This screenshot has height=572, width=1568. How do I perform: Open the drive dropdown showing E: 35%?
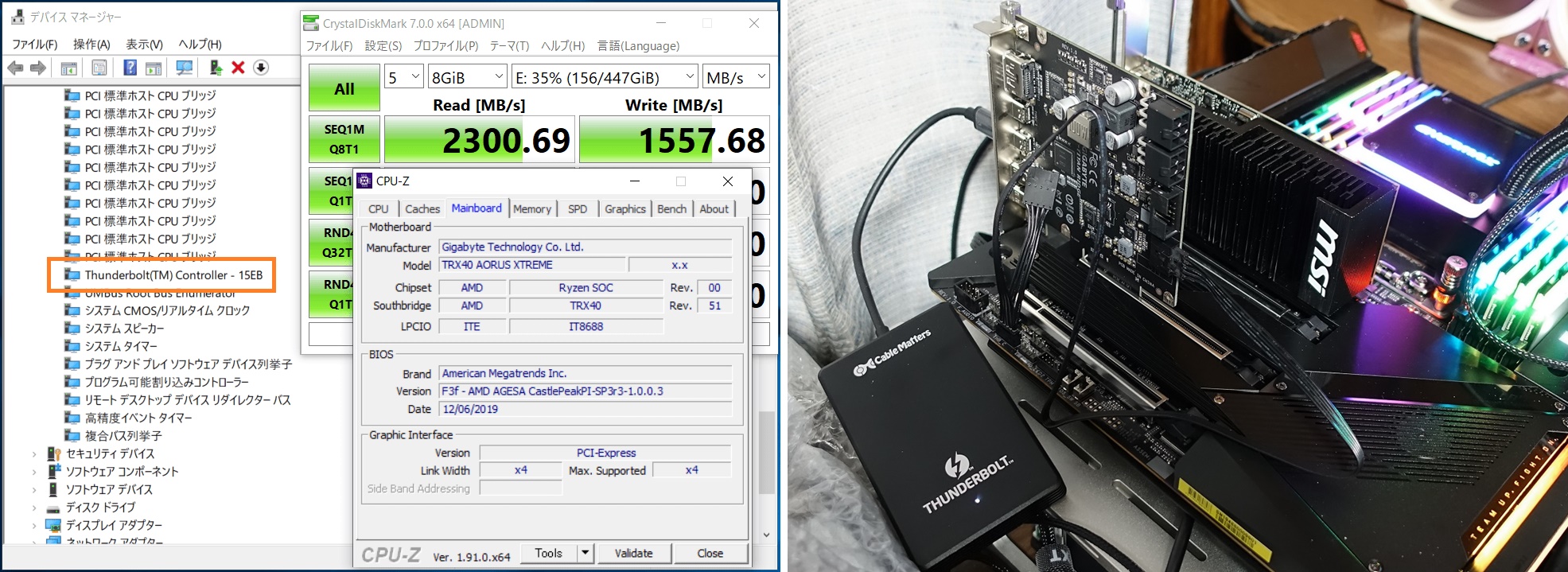[605, 77]
